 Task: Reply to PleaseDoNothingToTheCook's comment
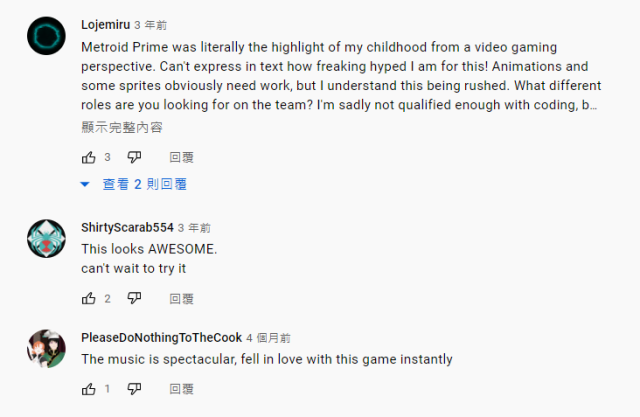click(x=181, y=389)
